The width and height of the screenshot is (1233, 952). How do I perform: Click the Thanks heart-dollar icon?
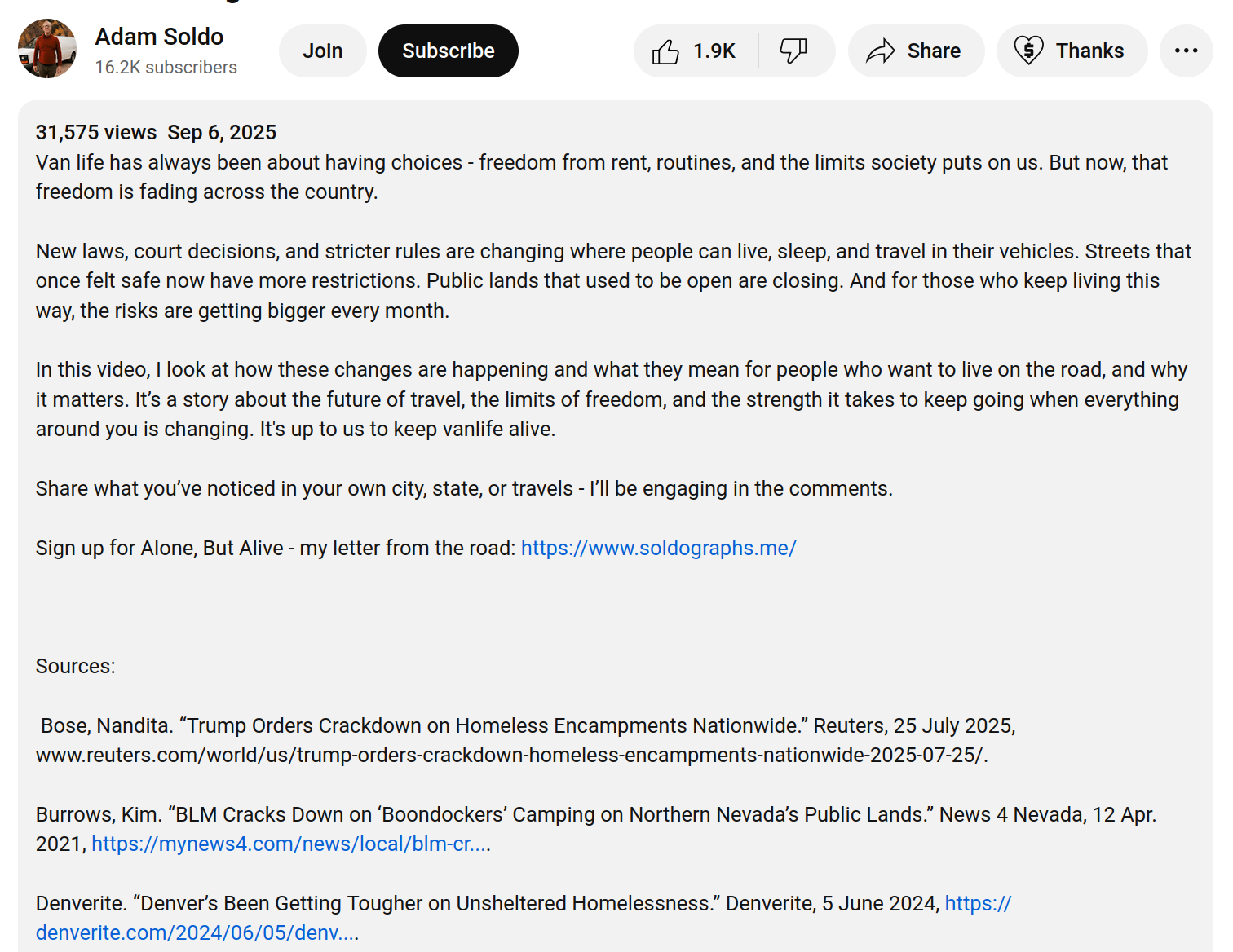(1028, 51)
